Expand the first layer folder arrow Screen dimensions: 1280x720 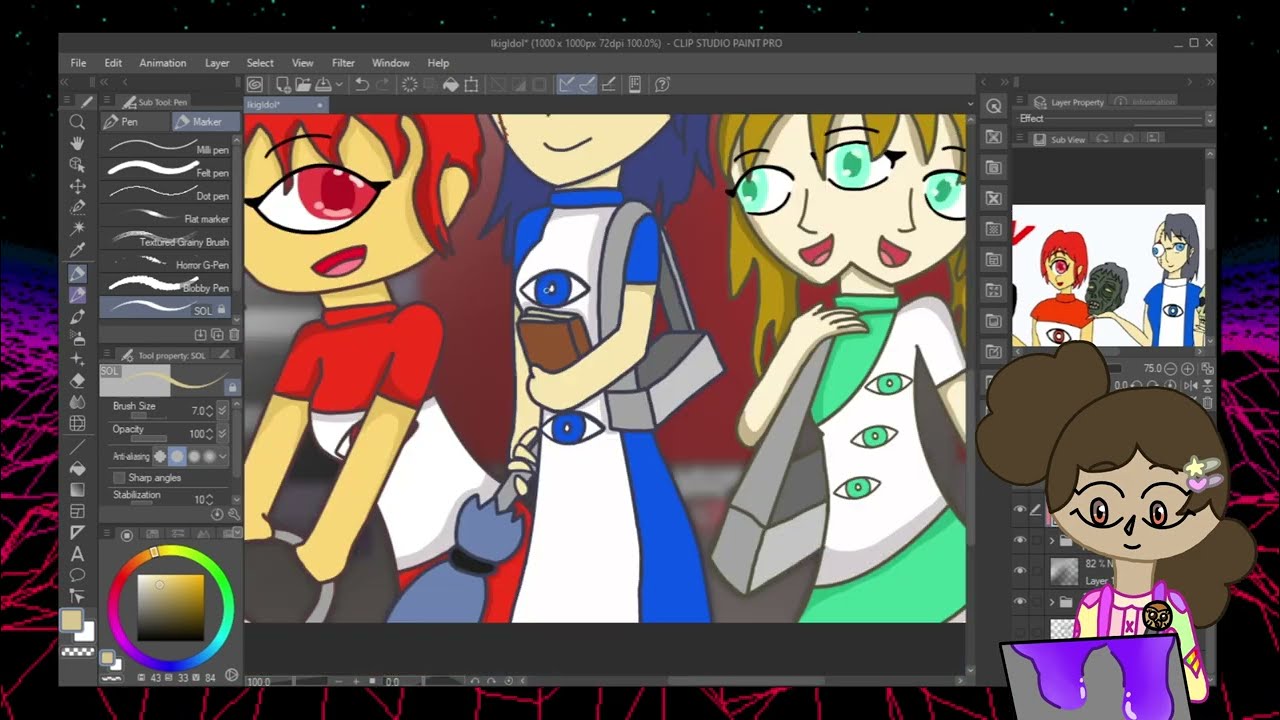1051,541
